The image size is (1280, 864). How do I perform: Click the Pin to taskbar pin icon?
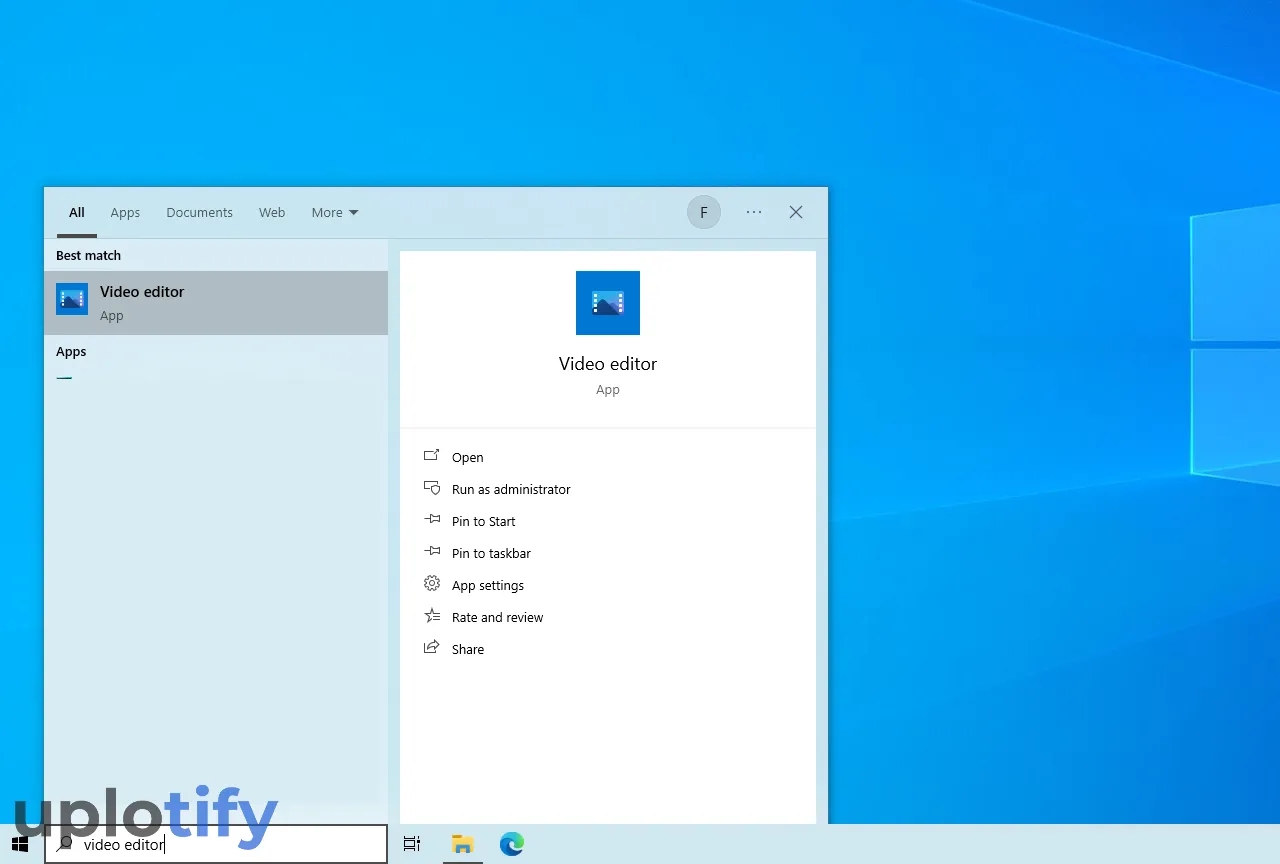[x=432, y=551]
